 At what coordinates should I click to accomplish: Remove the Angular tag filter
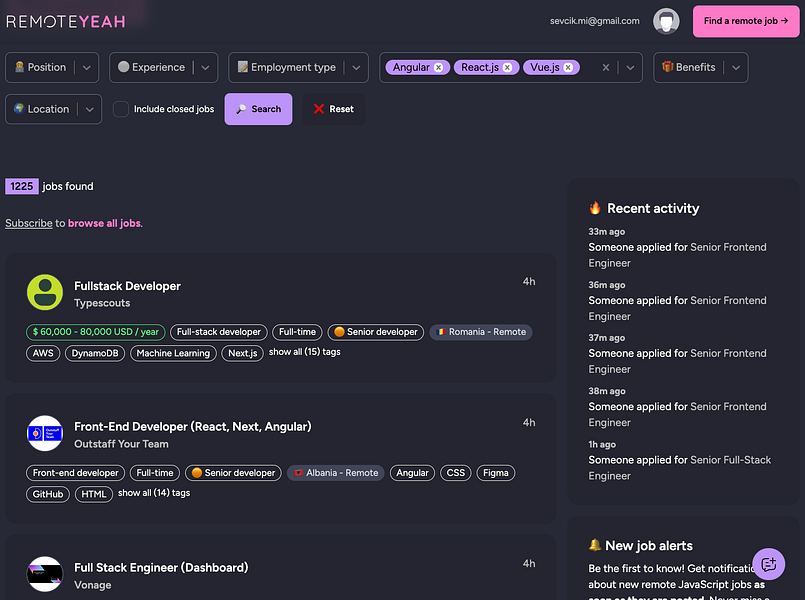(x=439, y=68)
